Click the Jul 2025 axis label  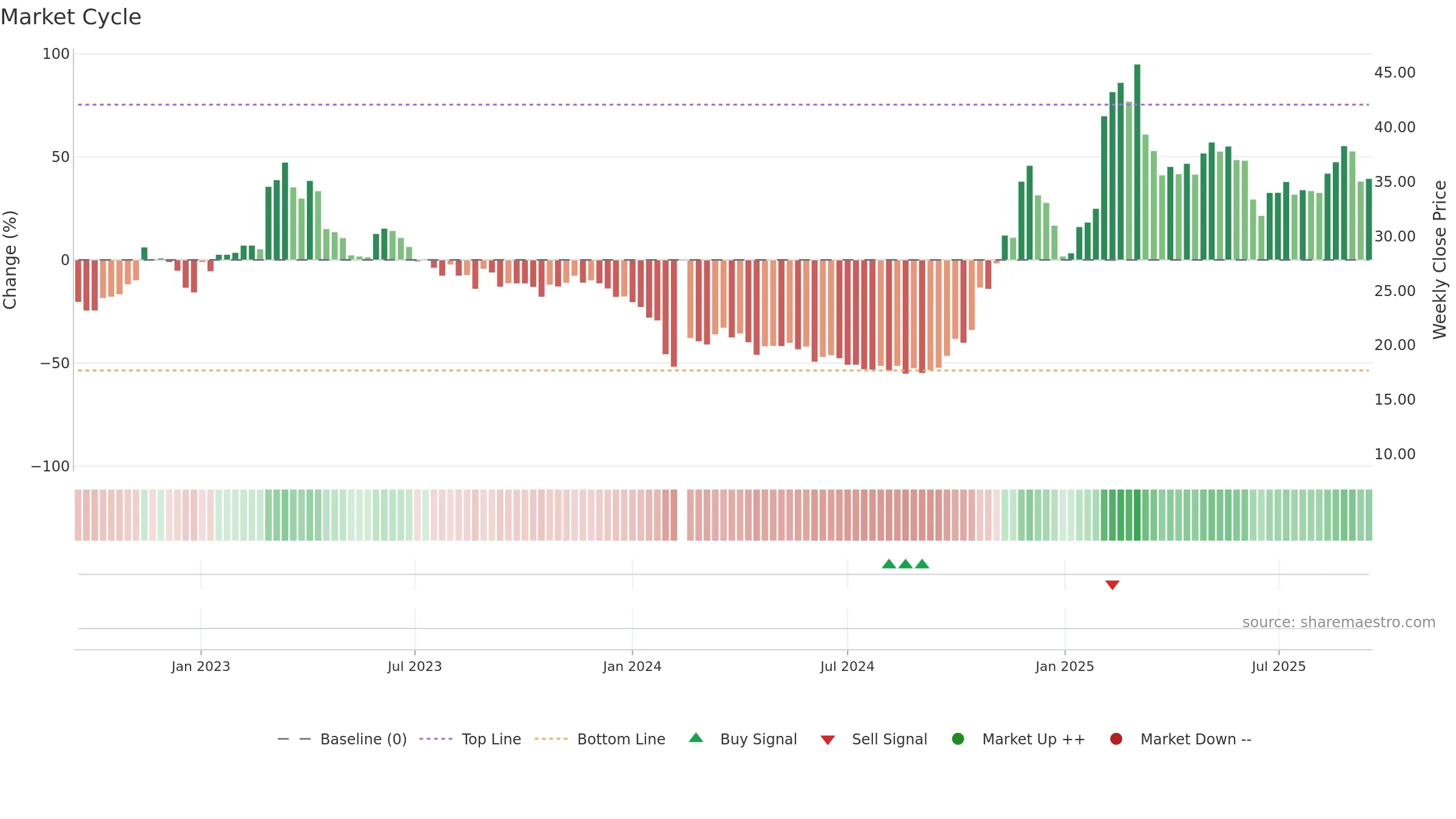click(1279, 666)
